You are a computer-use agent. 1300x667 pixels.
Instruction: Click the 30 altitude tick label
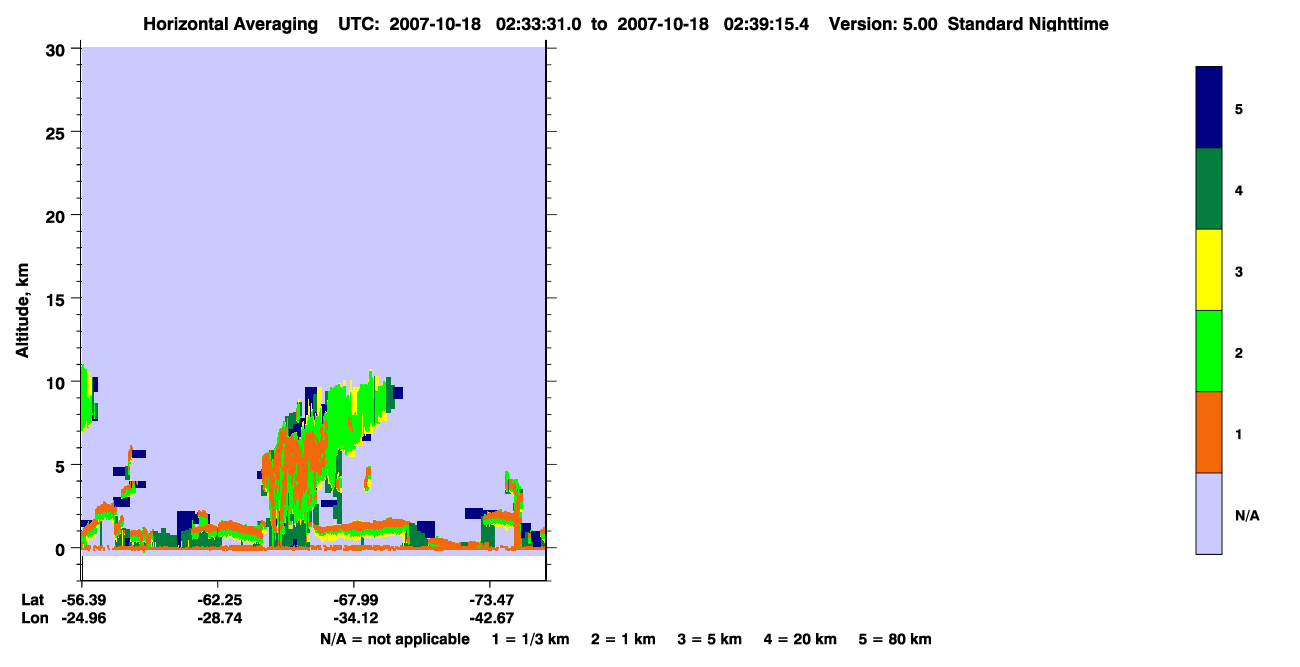[56, 49]
